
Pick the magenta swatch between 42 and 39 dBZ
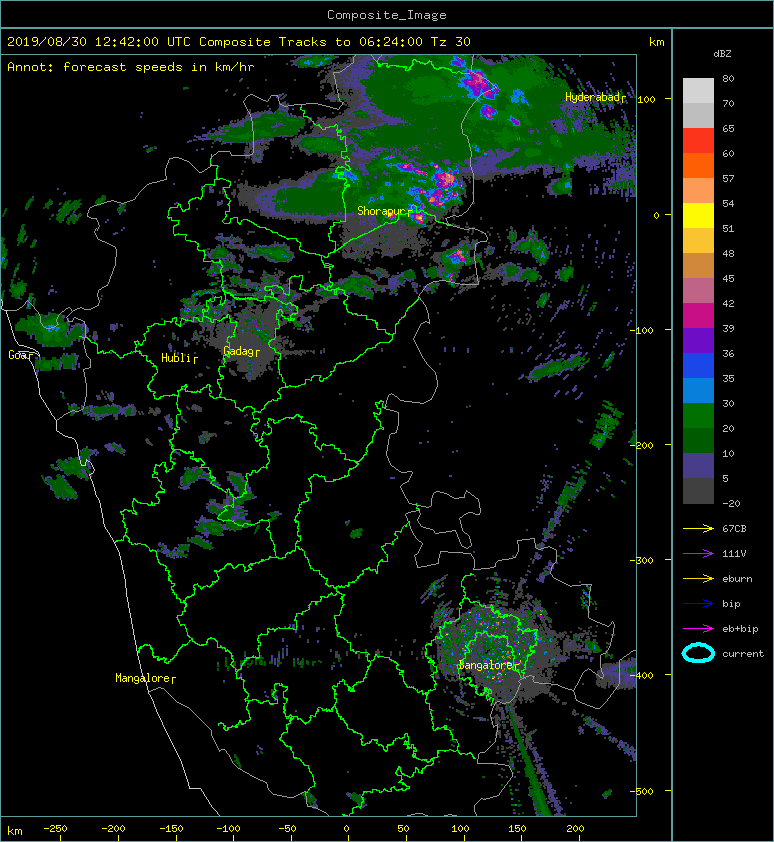point(698,316)
